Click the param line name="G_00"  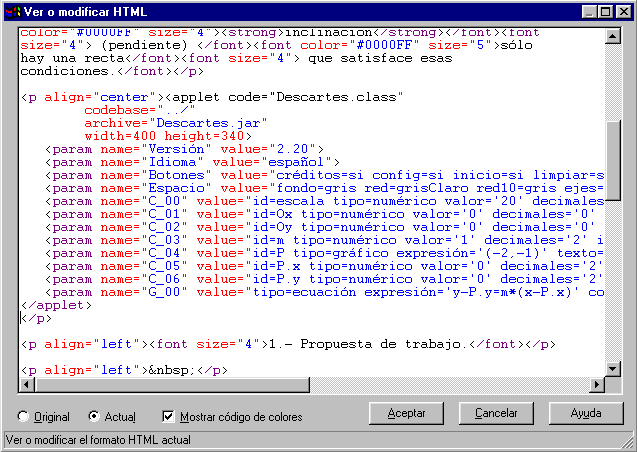tap(325, 292)
